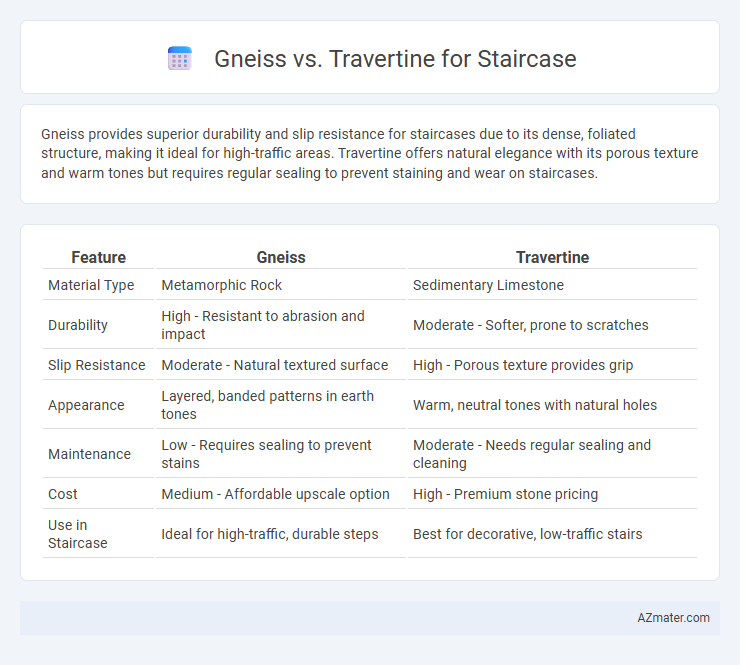
Task: Select the Durability row label
Action: (x=78, y=325)
